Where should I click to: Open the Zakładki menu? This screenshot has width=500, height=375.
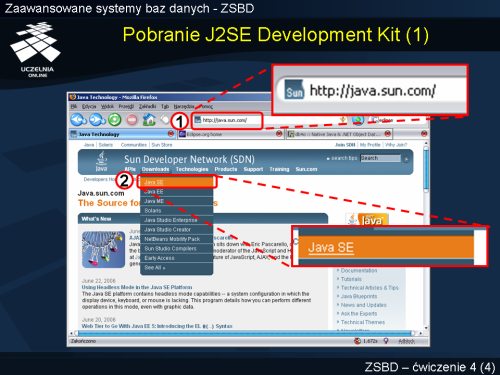tap(147, 106)
